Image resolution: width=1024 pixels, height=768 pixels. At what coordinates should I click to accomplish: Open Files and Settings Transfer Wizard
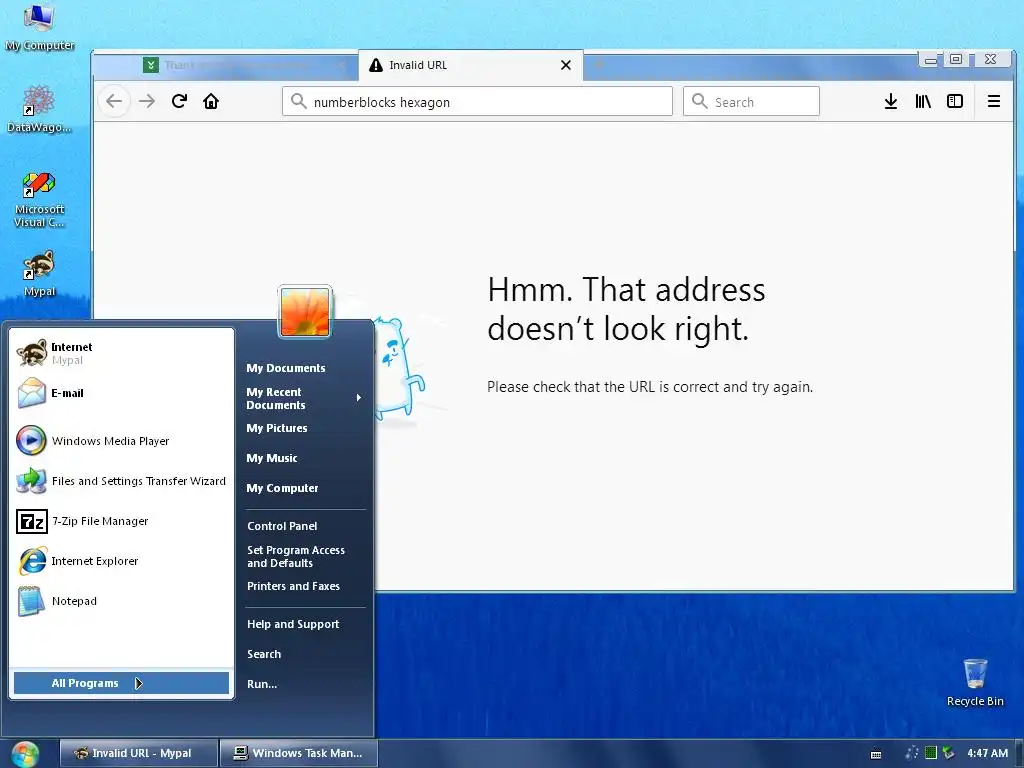tap(122, 481)
